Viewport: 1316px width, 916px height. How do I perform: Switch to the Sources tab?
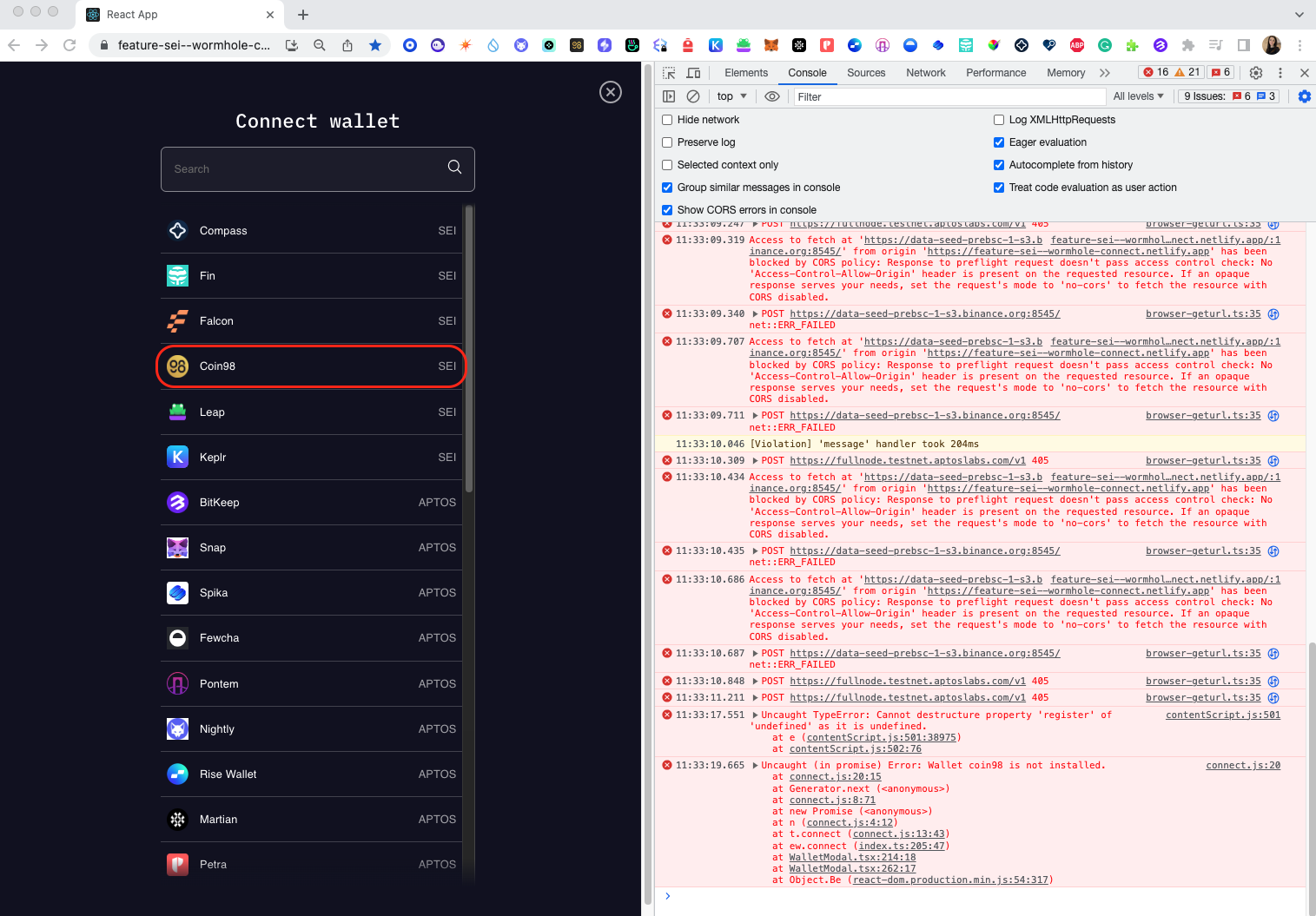click(865, 73)
